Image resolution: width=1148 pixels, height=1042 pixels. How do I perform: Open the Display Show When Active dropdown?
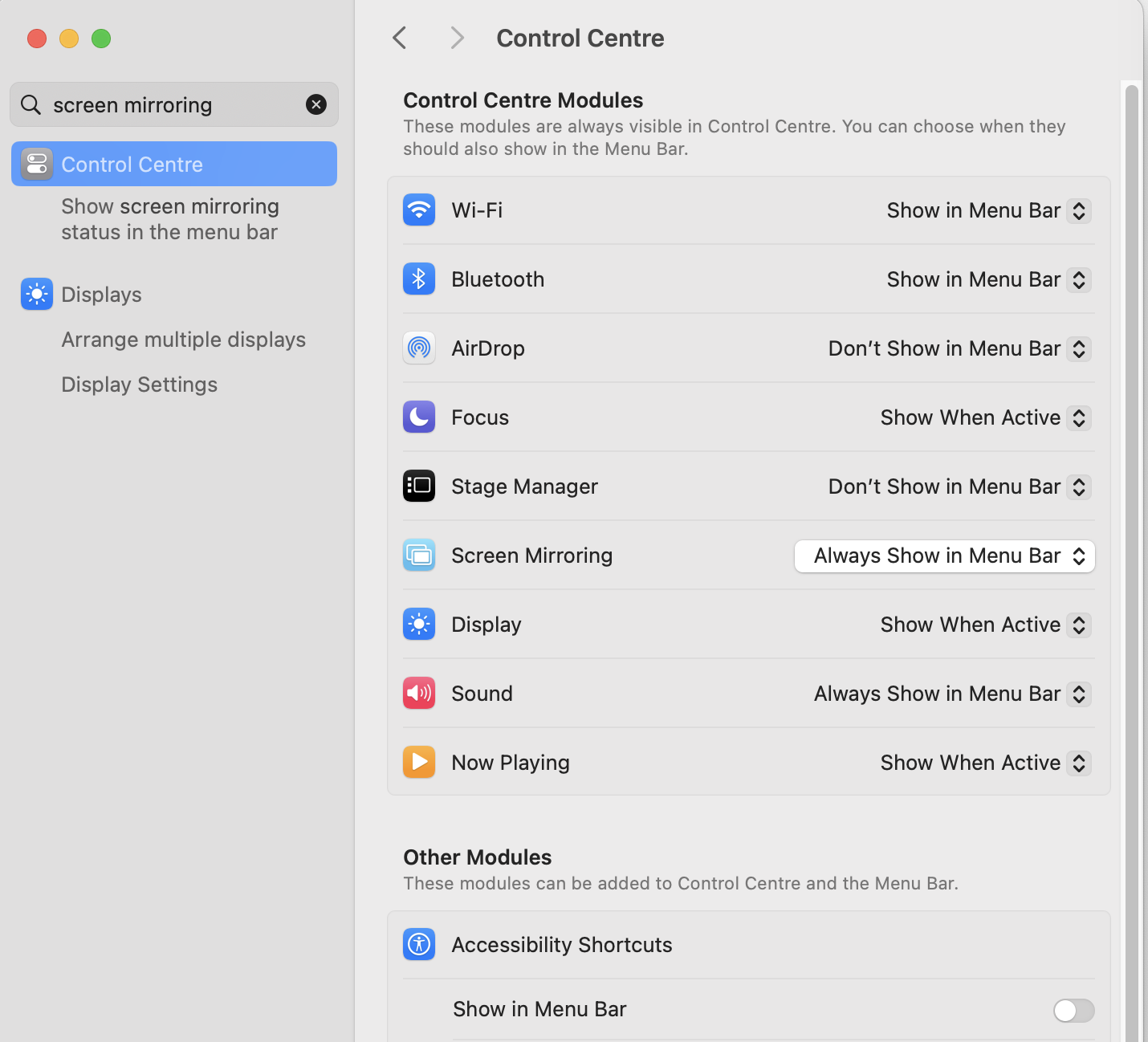(x=986, y=625)
